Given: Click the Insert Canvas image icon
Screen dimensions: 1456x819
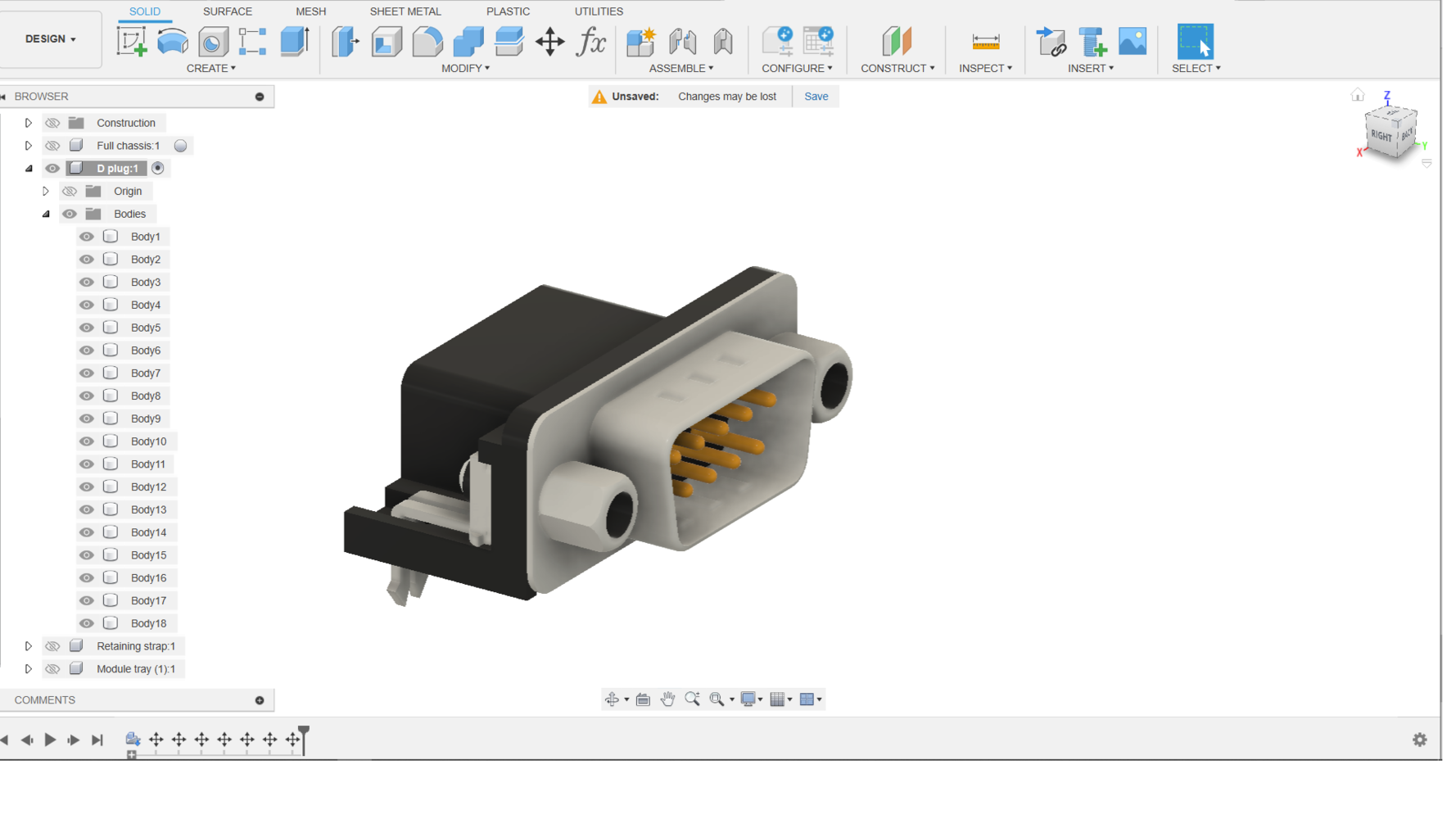Looking at the screenshot, I should (x=1132, y=41).
